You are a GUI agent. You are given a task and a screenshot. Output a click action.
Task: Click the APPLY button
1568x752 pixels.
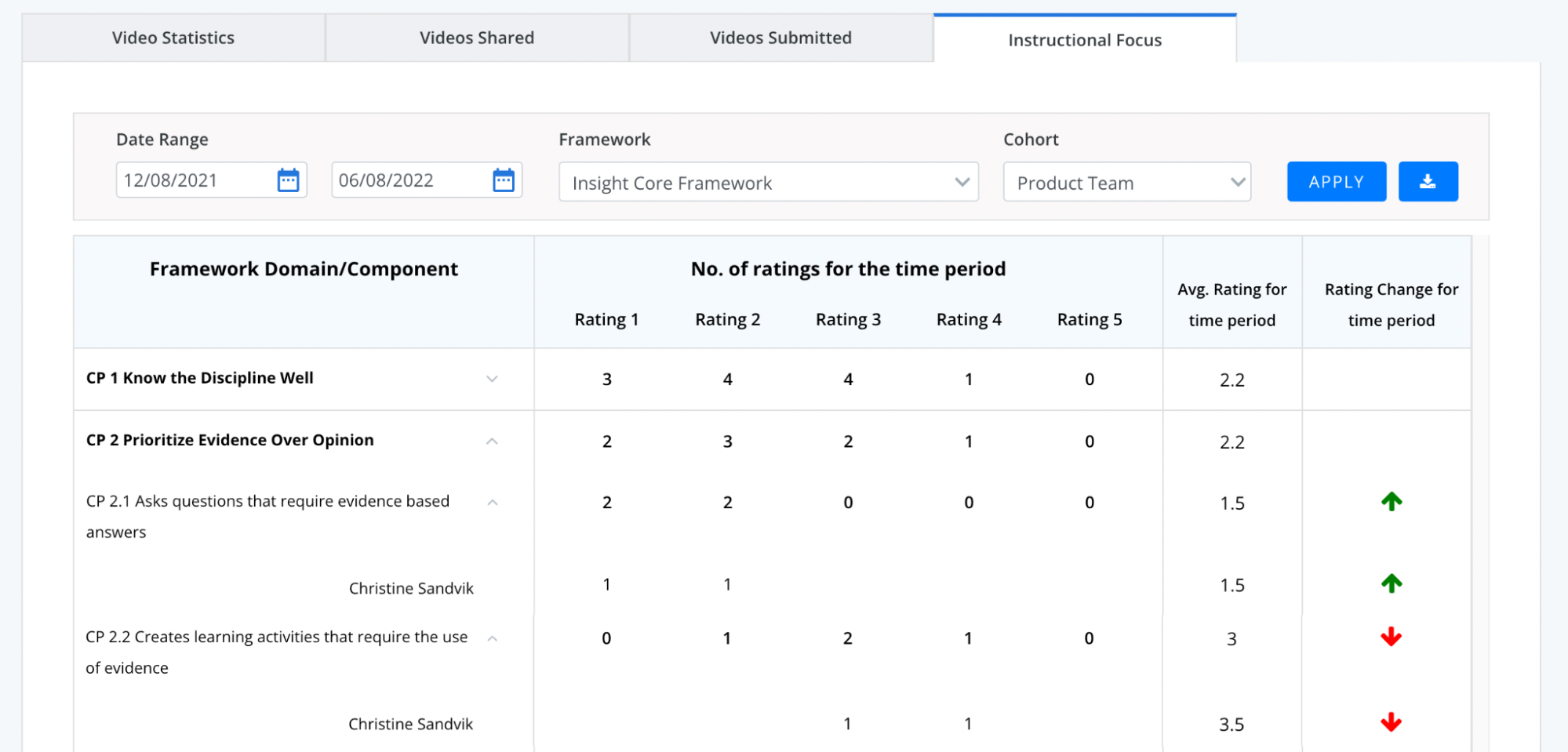(1337, 182)
